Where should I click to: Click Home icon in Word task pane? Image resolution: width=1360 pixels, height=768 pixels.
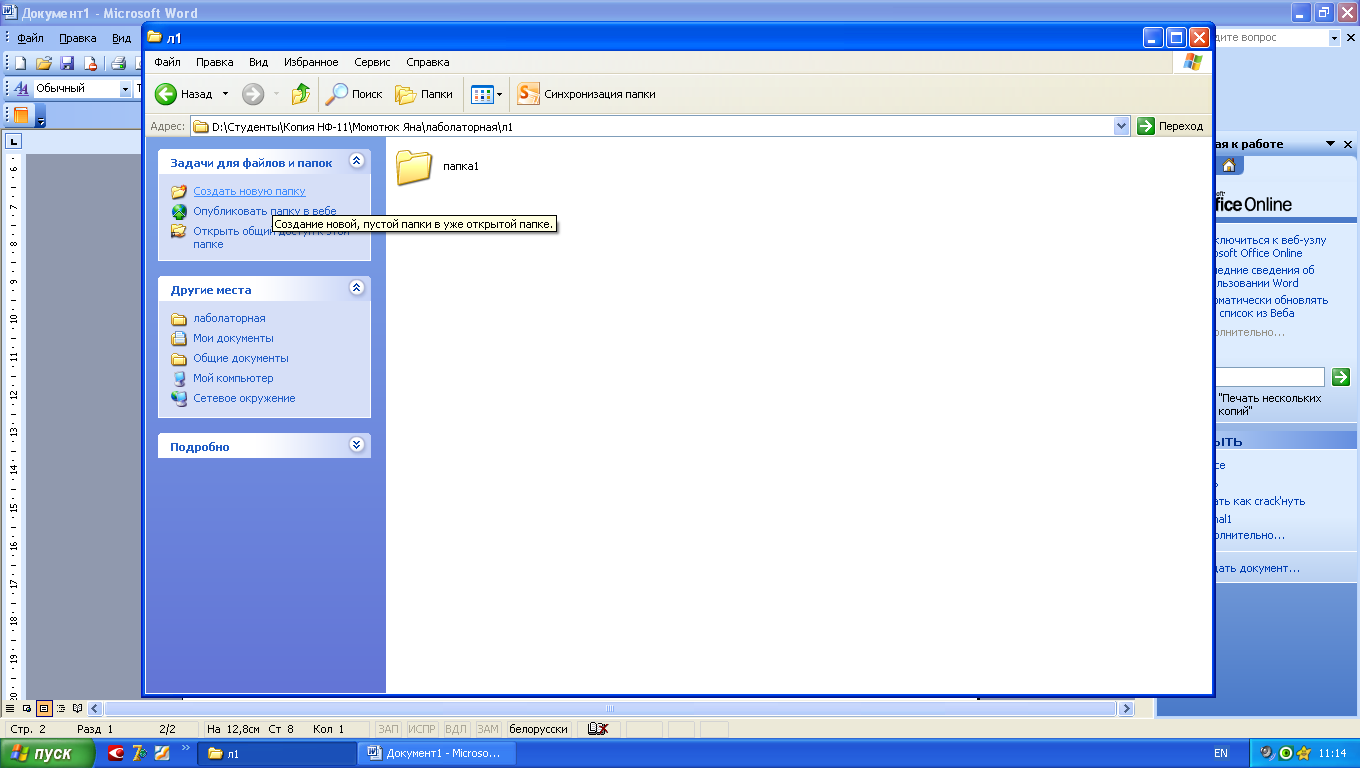[x=1229, y=165]
